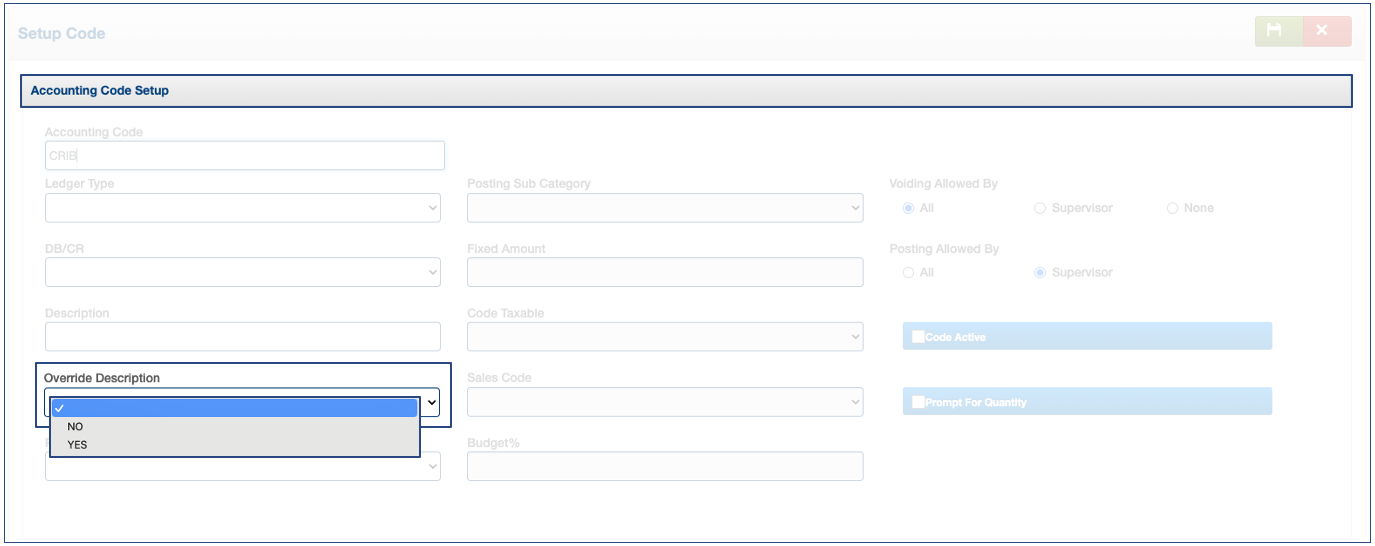1375x546 pixels.
Task: Select the blank checked option in list
Action: [x=234, y=408]
